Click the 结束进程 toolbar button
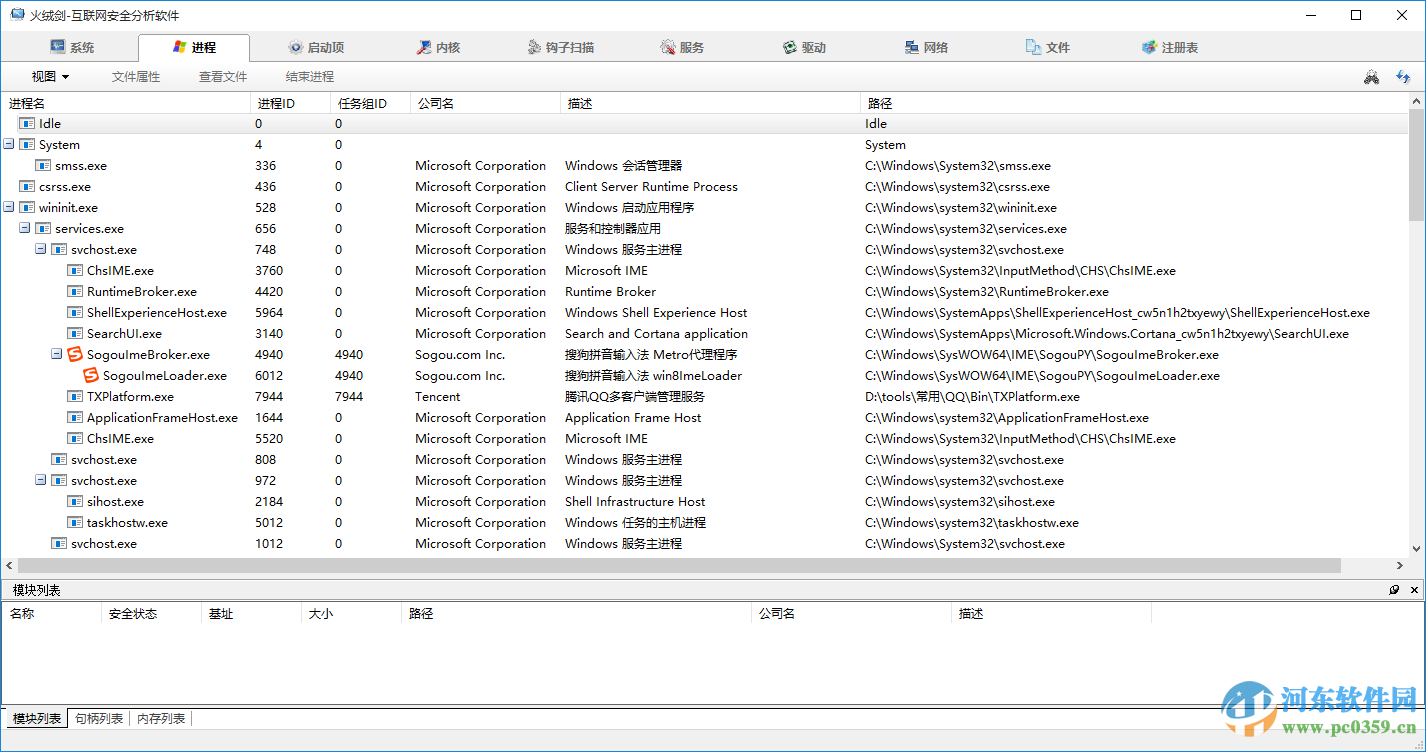Image resolution: width=1426 pixels, height=752 pixels. click(x=310, y=77)
